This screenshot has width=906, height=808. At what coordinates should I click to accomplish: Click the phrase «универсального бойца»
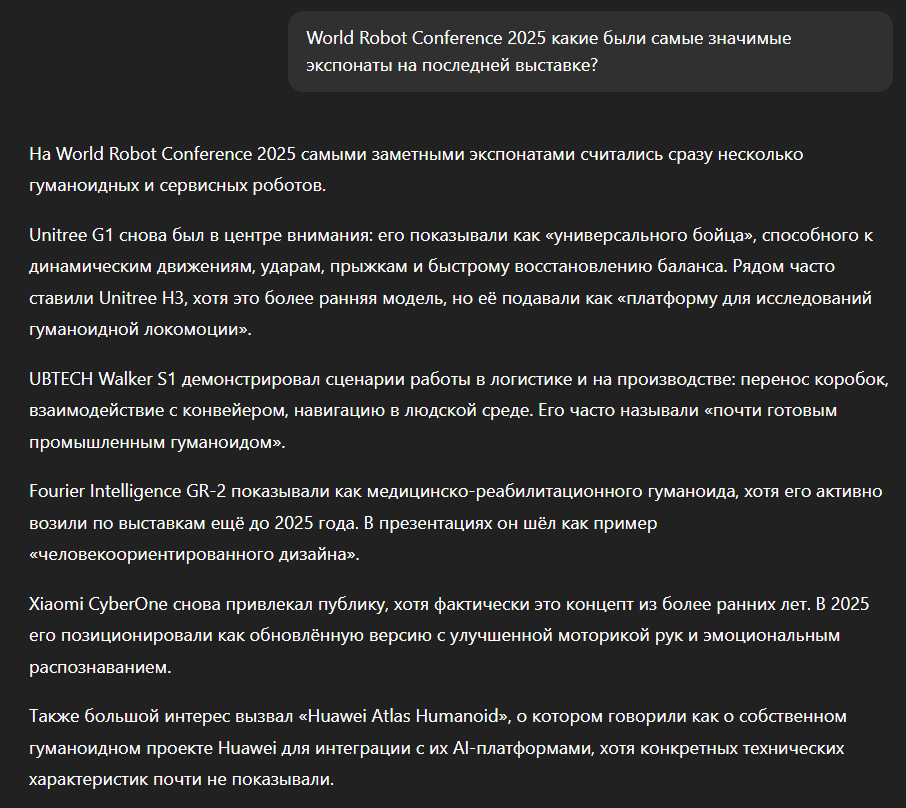point(661,237)
